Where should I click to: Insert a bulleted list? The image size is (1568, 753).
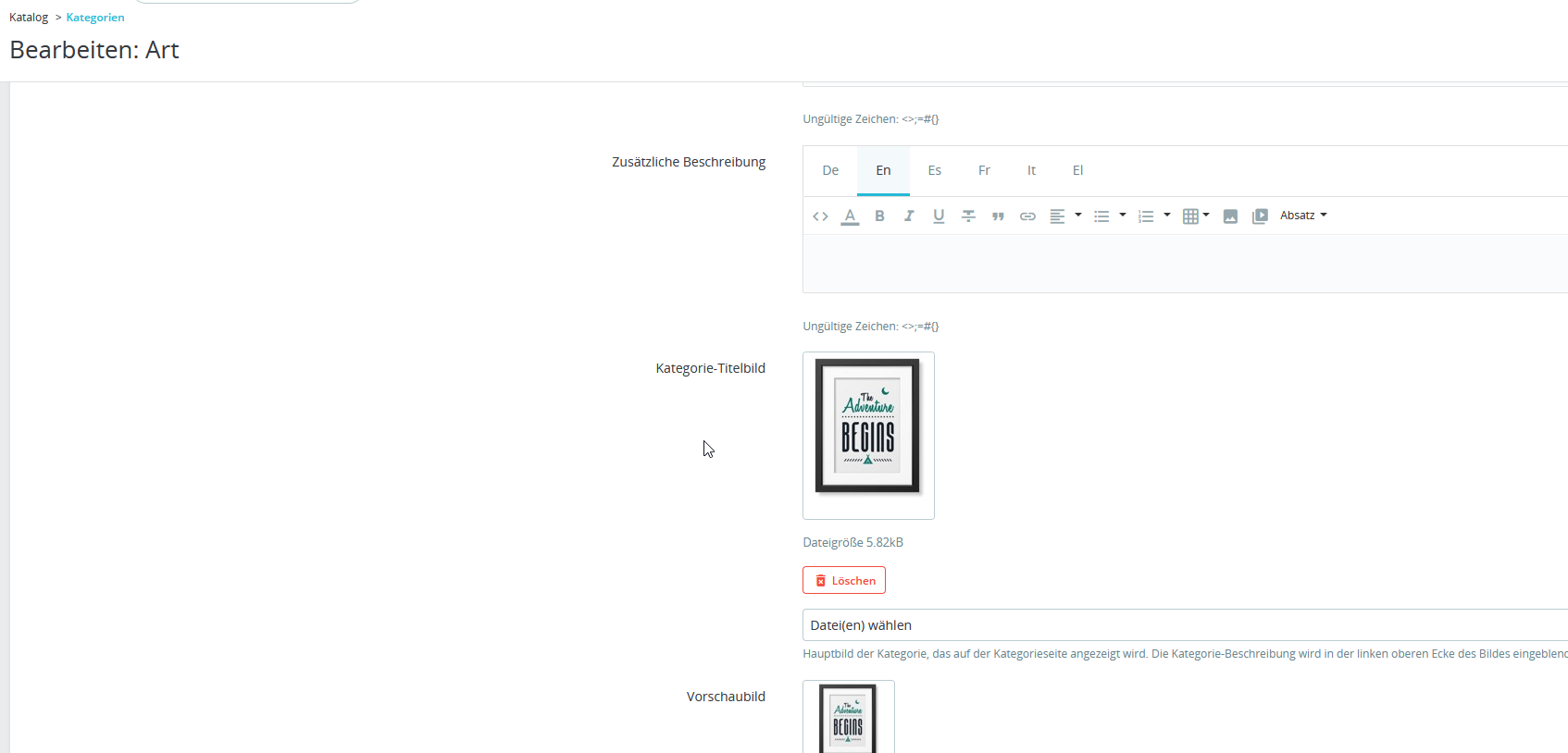1101,216
